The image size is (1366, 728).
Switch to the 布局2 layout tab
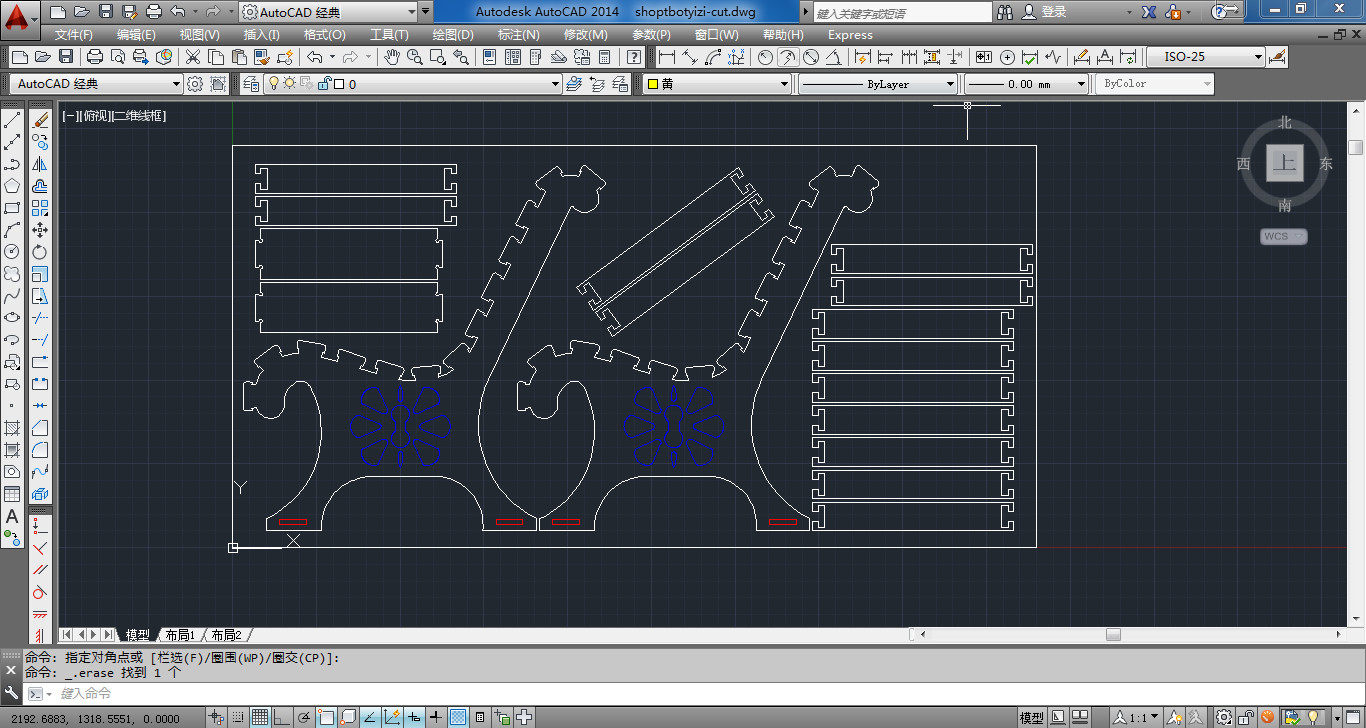click(x=226, y=635)
